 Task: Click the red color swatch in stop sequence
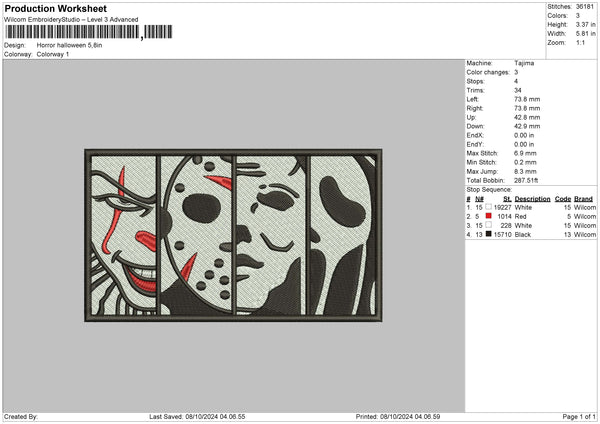(488, 216)
